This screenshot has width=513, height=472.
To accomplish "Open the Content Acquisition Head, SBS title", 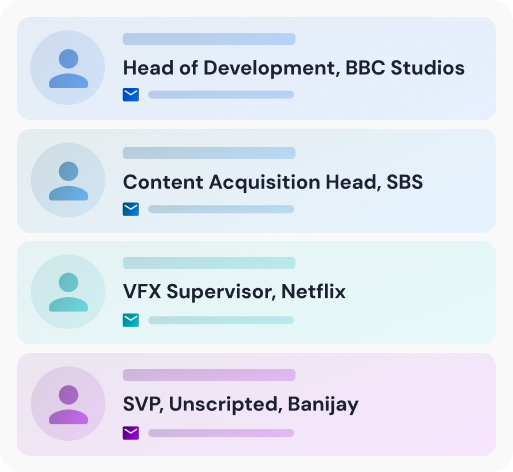I will point(273,182).
